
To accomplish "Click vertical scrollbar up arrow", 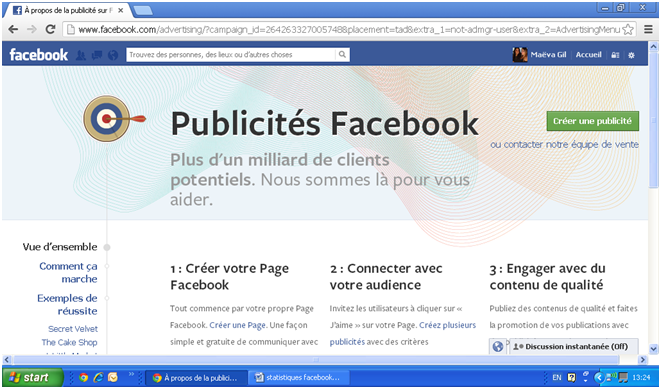I will pos(654,46).
